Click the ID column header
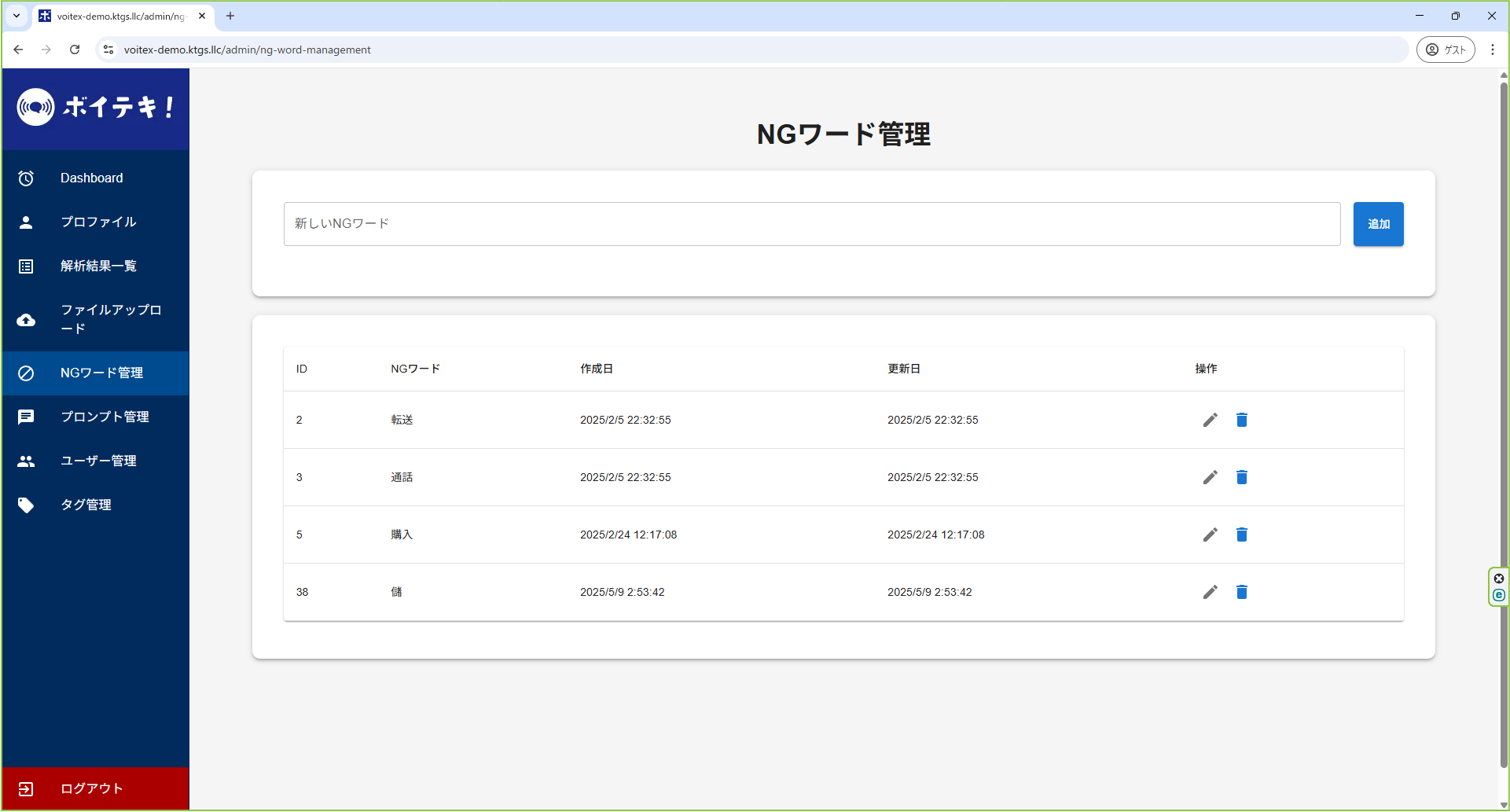 (302, 369)
